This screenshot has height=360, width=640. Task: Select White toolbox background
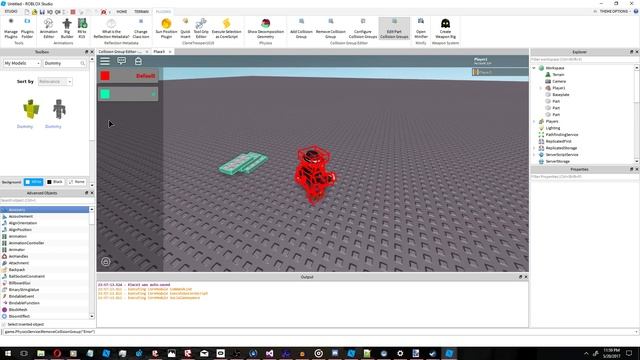[33, 182]
